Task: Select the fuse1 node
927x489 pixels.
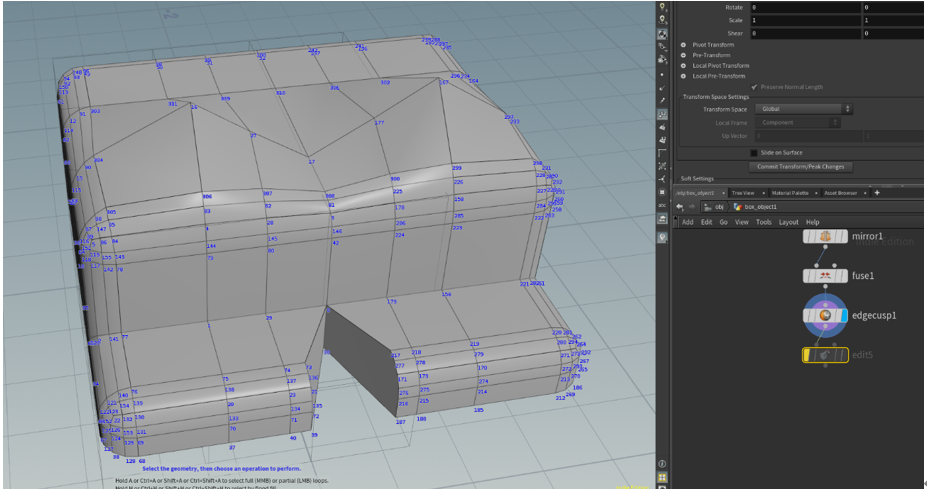Action: pyautogui.click(x=826, y=275)
